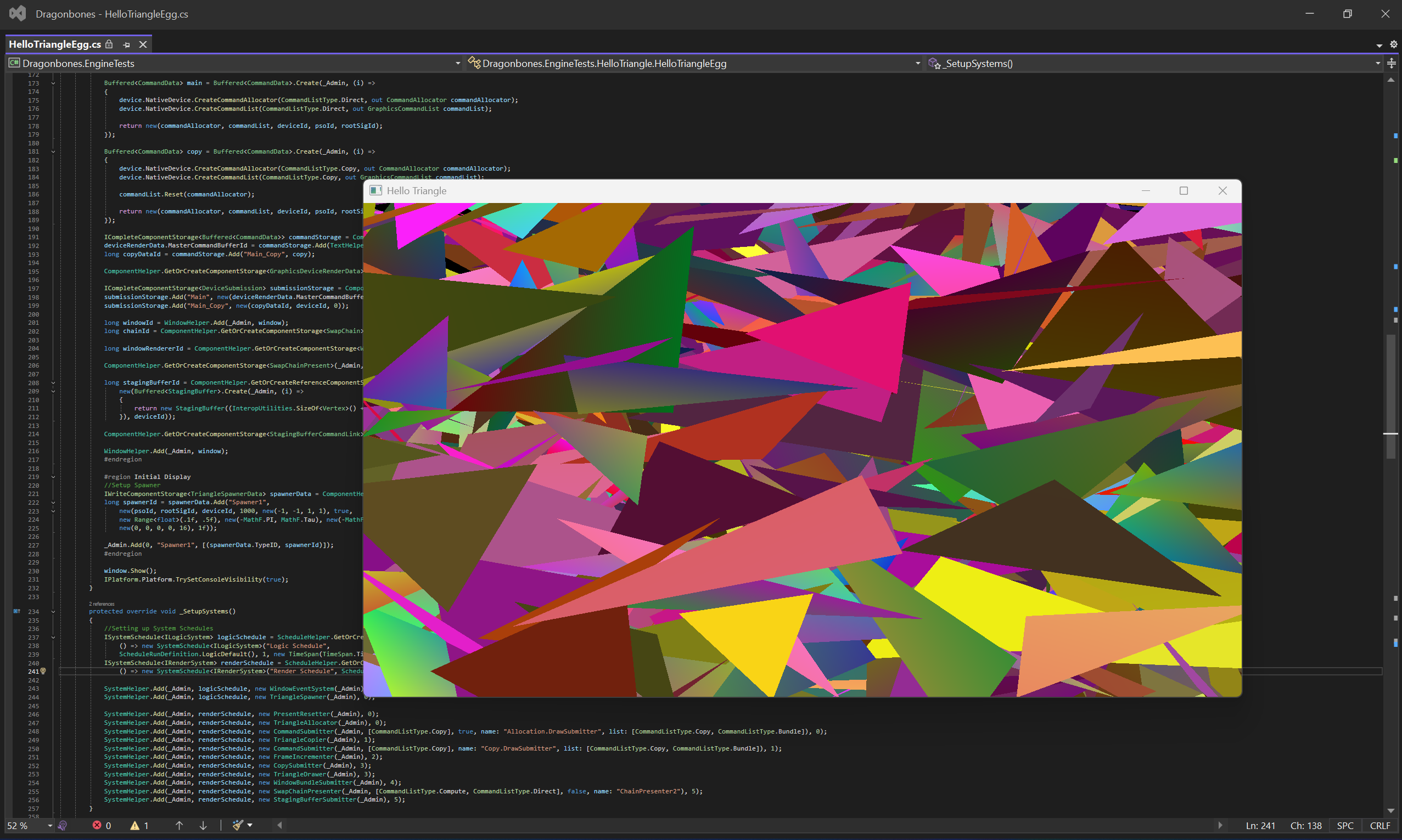Click the editor split-window handle icon
1402x840 pixels.
pyautogui.click(x=1391, y=64)
